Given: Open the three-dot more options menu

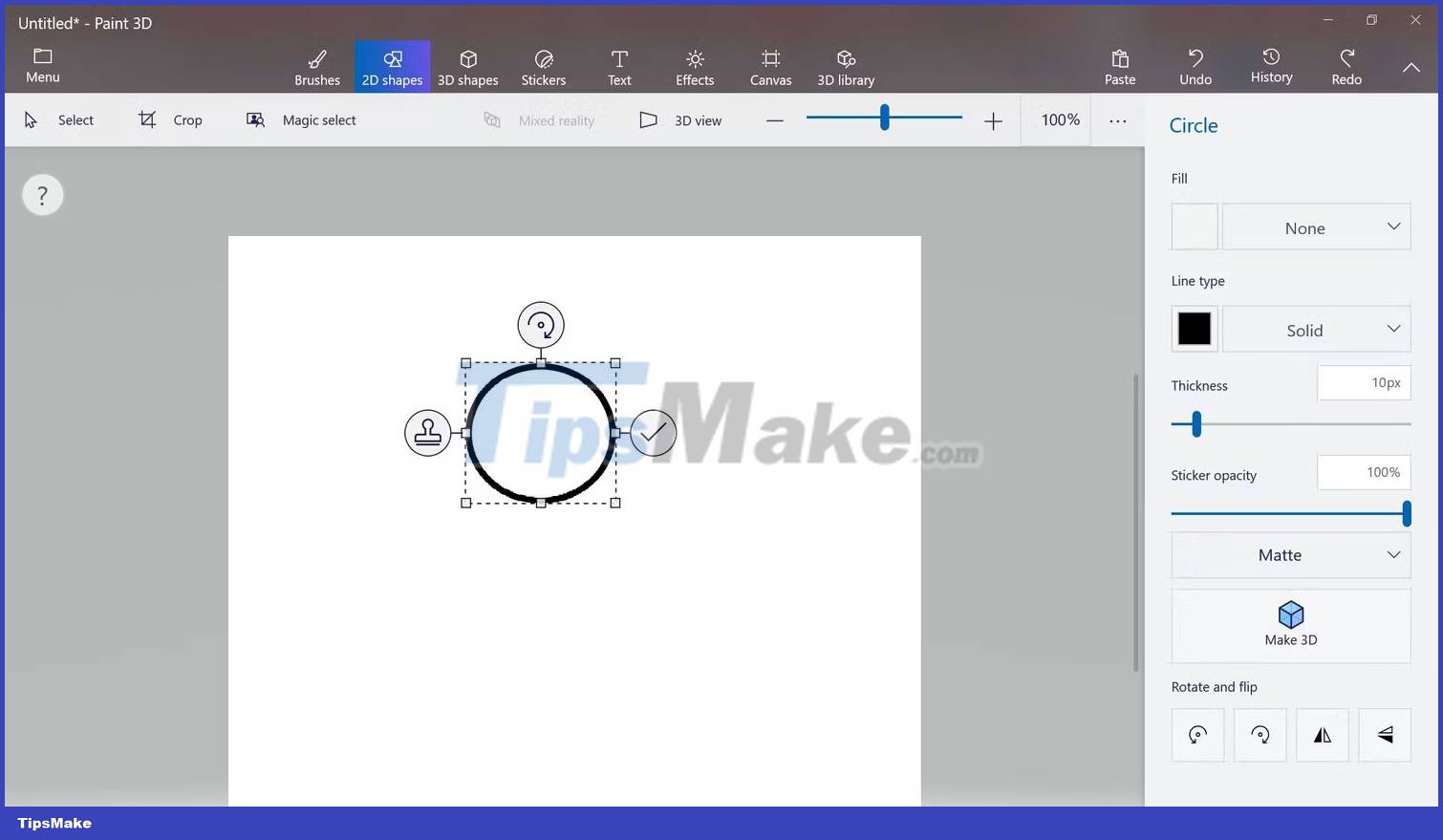Looking at the screenshot, I should pyautogui.click(x=1117, y=120).
